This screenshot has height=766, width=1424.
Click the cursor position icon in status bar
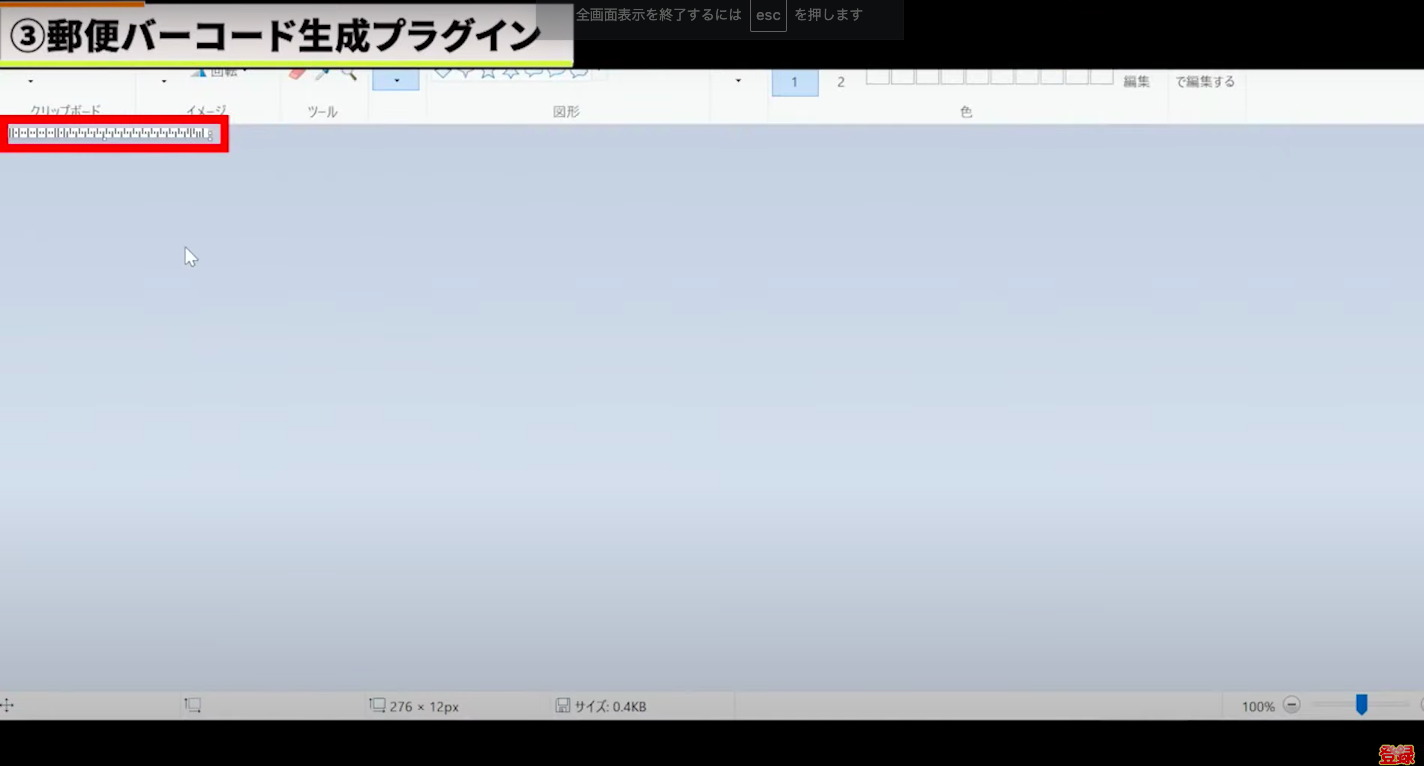point(7,706)
